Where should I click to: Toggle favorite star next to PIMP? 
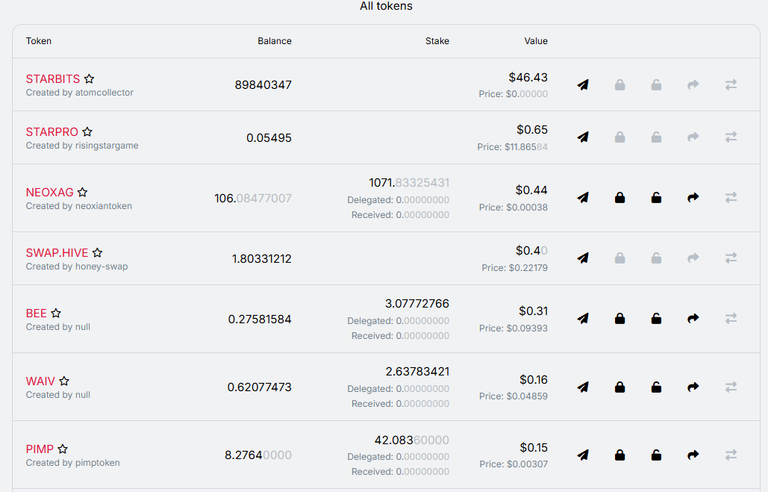(63, 448)
